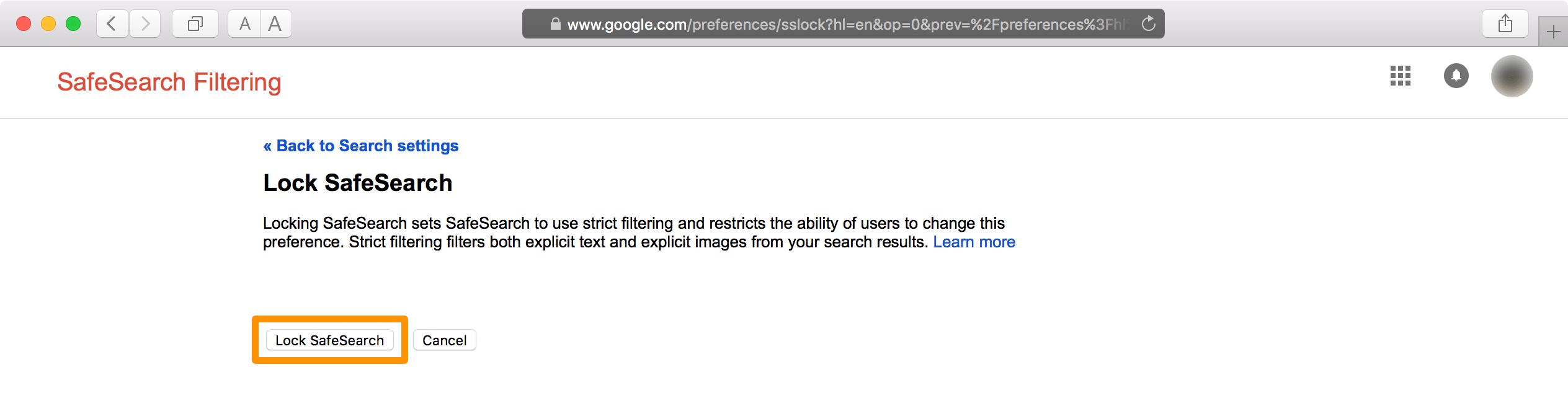Click the yellow minimize traffic light
Viewport: 1568px width, 398px height.
pyautogui.click(x=48, y=23)
